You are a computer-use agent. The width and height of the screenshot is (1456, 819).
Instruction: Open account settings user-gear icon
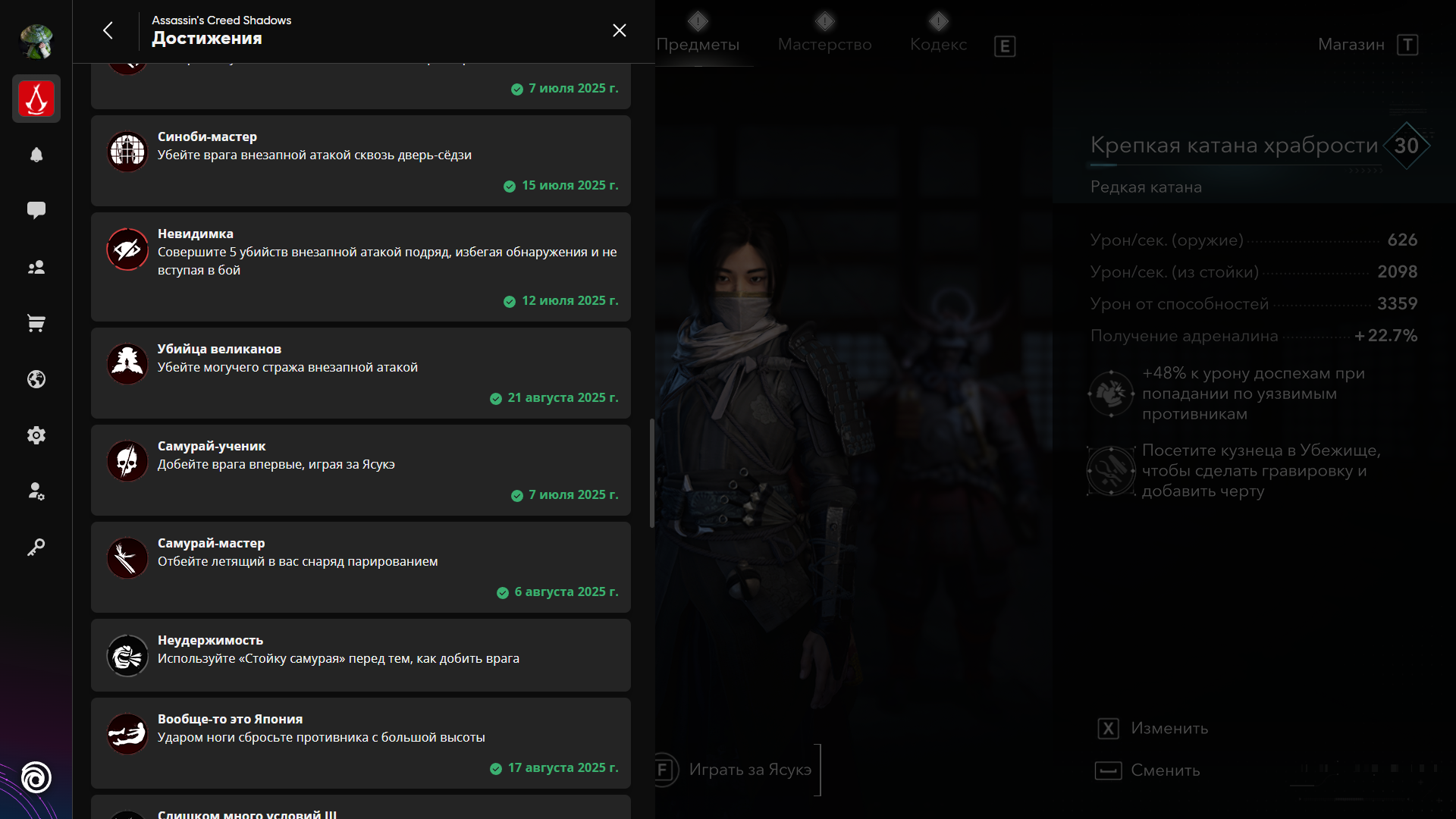pyautogui.click(x=36, y=491)
